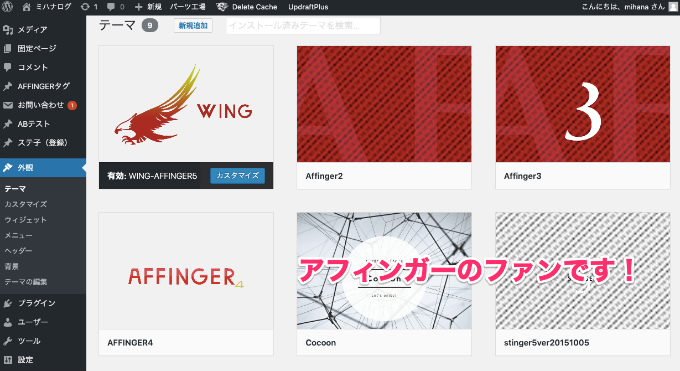
Task: Click the plus icon for 新規
Action: click(138, 7)
